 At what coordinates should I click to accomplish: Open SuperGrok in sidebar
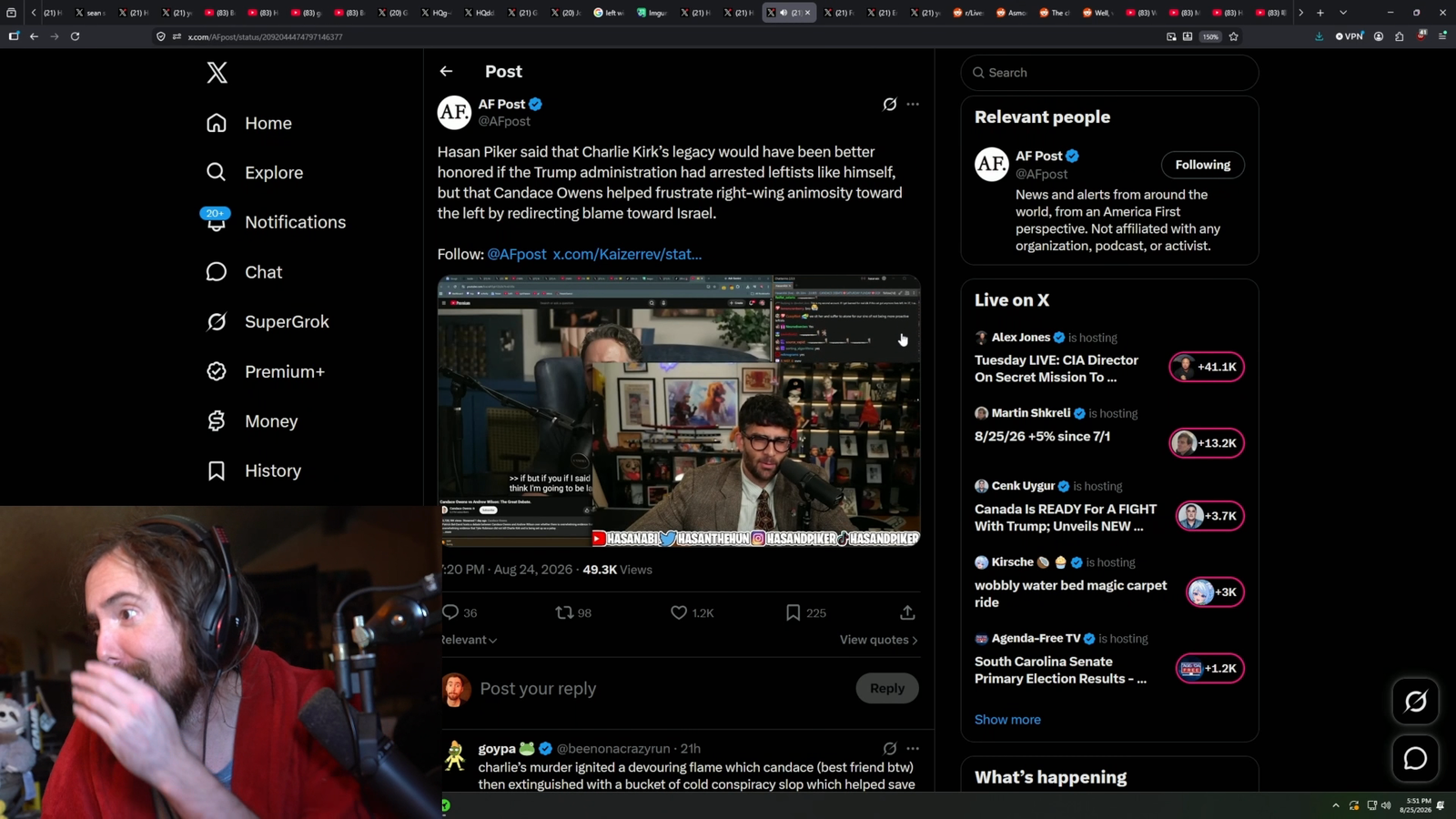click(268, 321)
